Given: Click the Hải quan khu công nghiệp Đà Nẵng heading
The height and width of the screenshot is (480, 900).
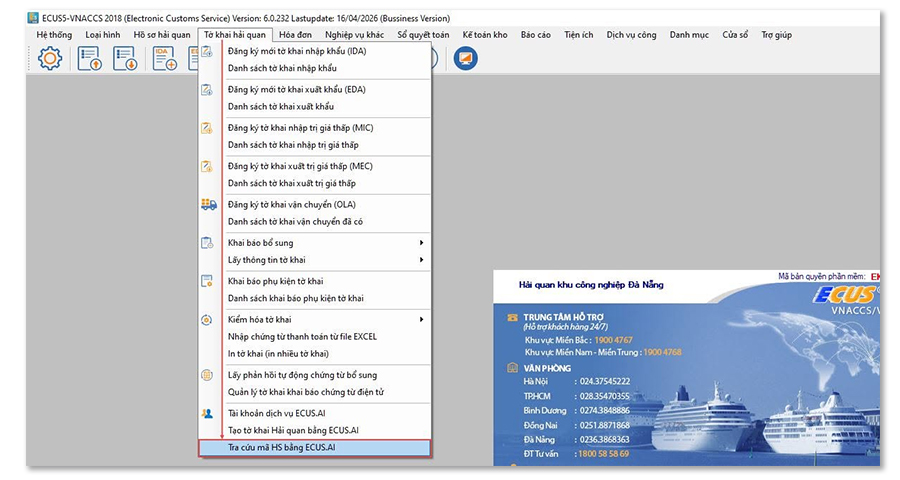Looking at the screenshot, I should 591,285.
